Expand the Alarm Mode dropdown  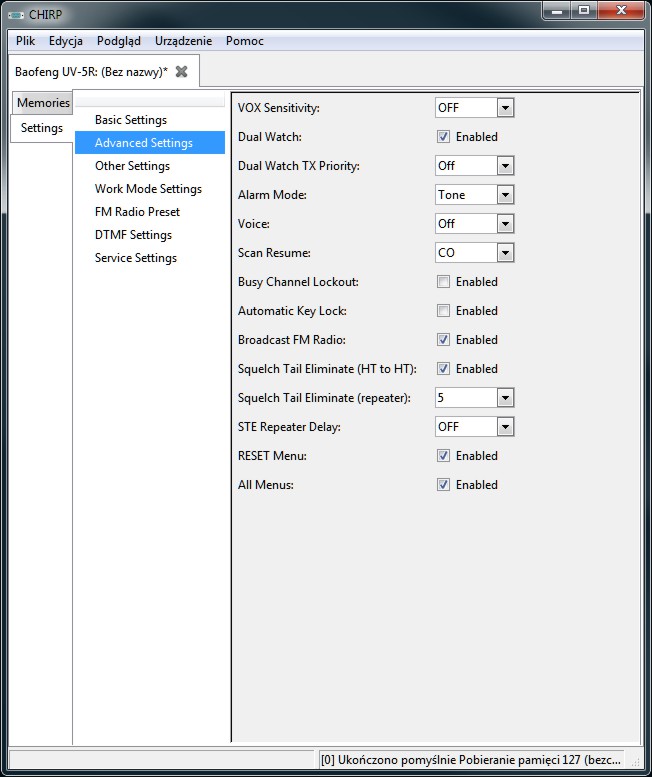[505, 195]
